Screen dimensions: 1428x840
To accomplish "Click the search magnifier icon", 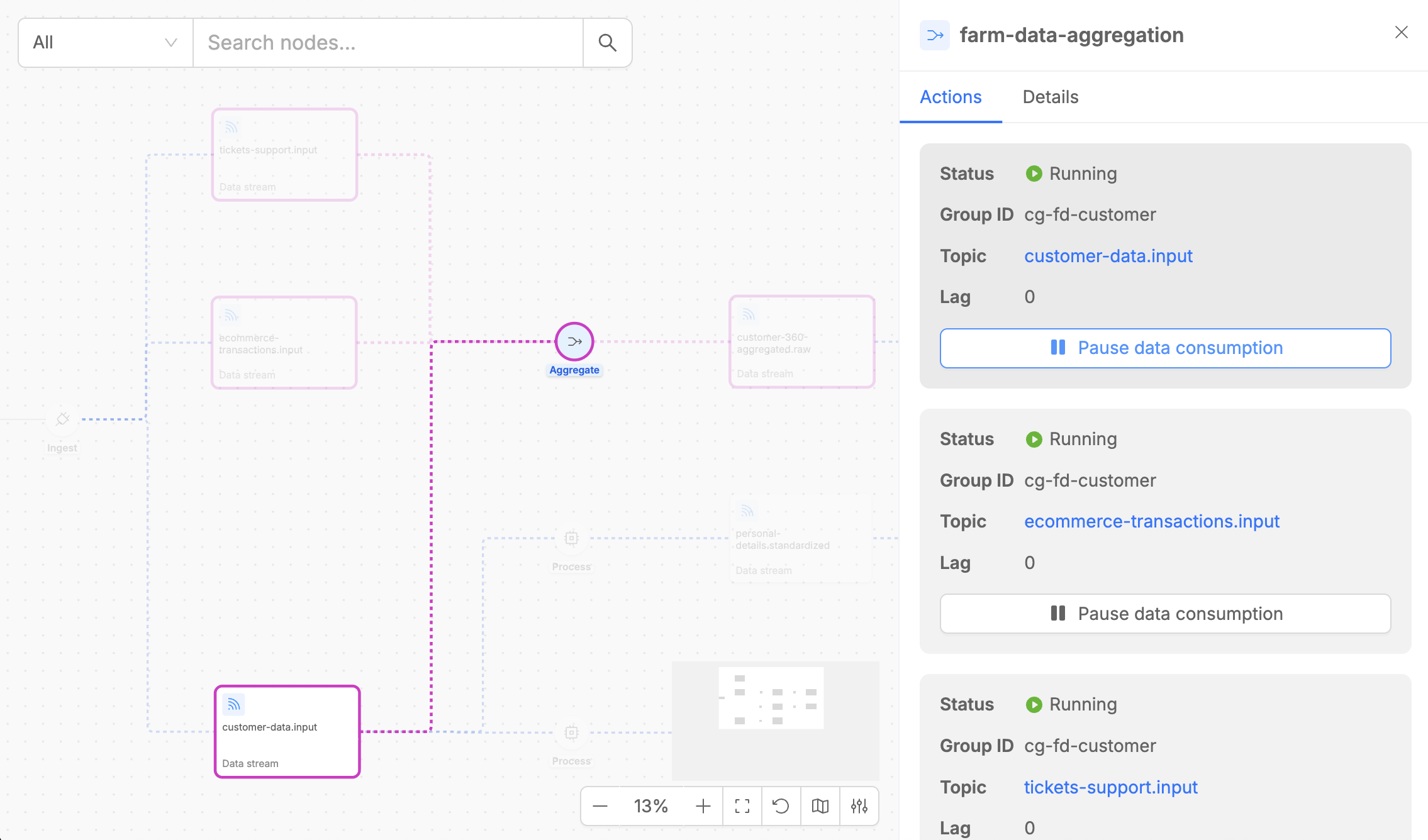I will [x=607, y=43].
